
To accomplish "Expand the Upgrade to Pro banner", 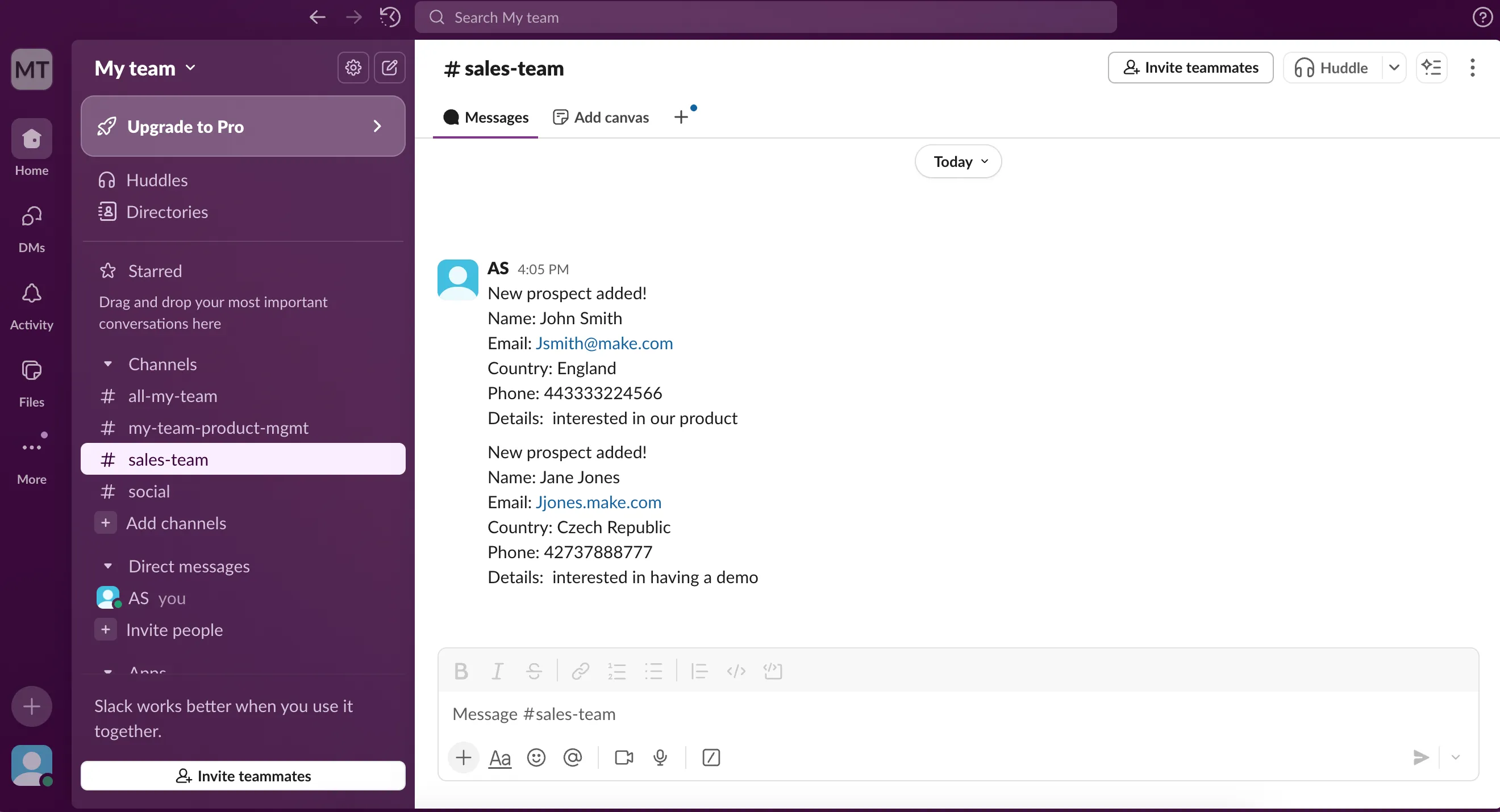I will click(243, 125).
